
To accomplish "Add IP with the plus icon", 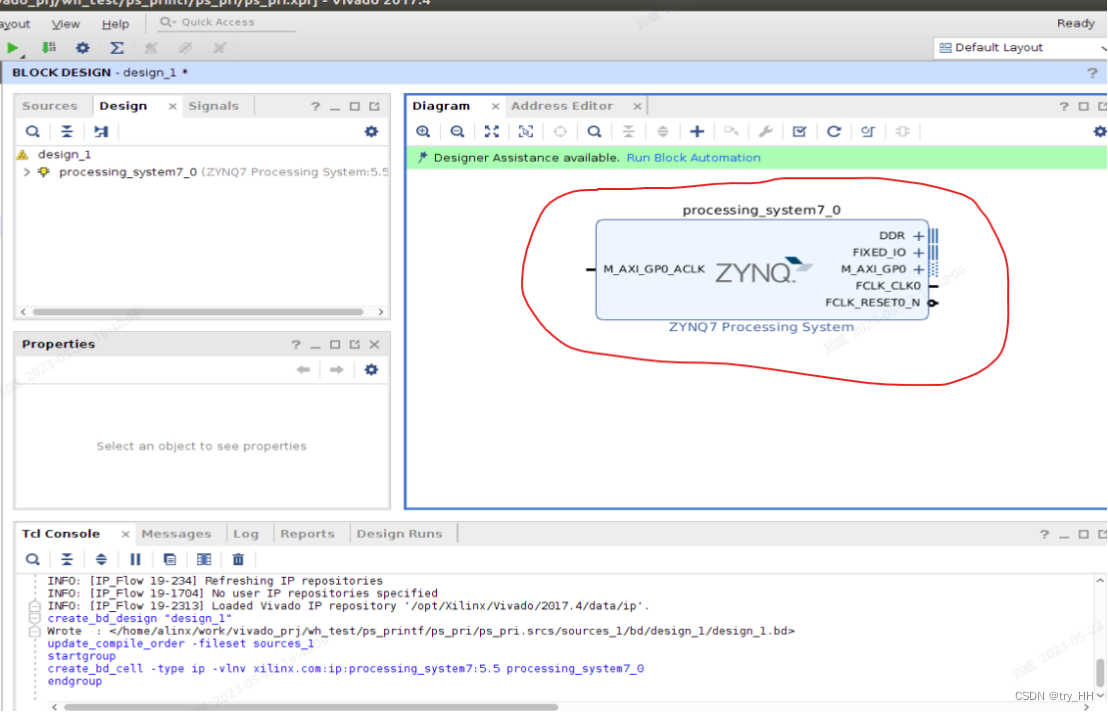I will coord(697,131).
